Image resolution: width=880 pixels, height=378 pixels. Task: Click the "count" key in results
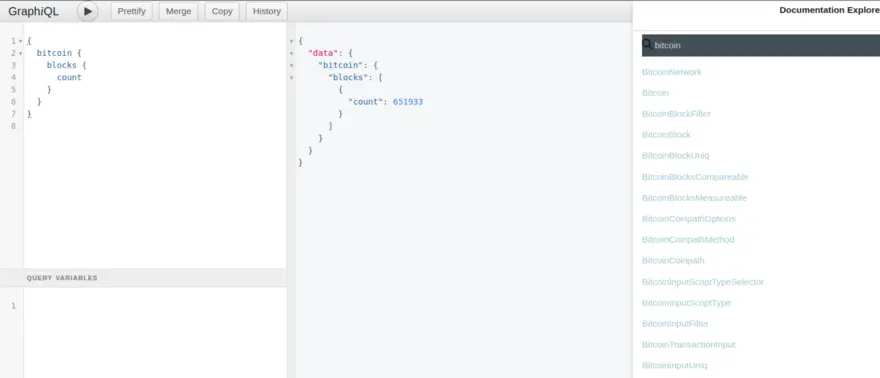pos(366,102)
